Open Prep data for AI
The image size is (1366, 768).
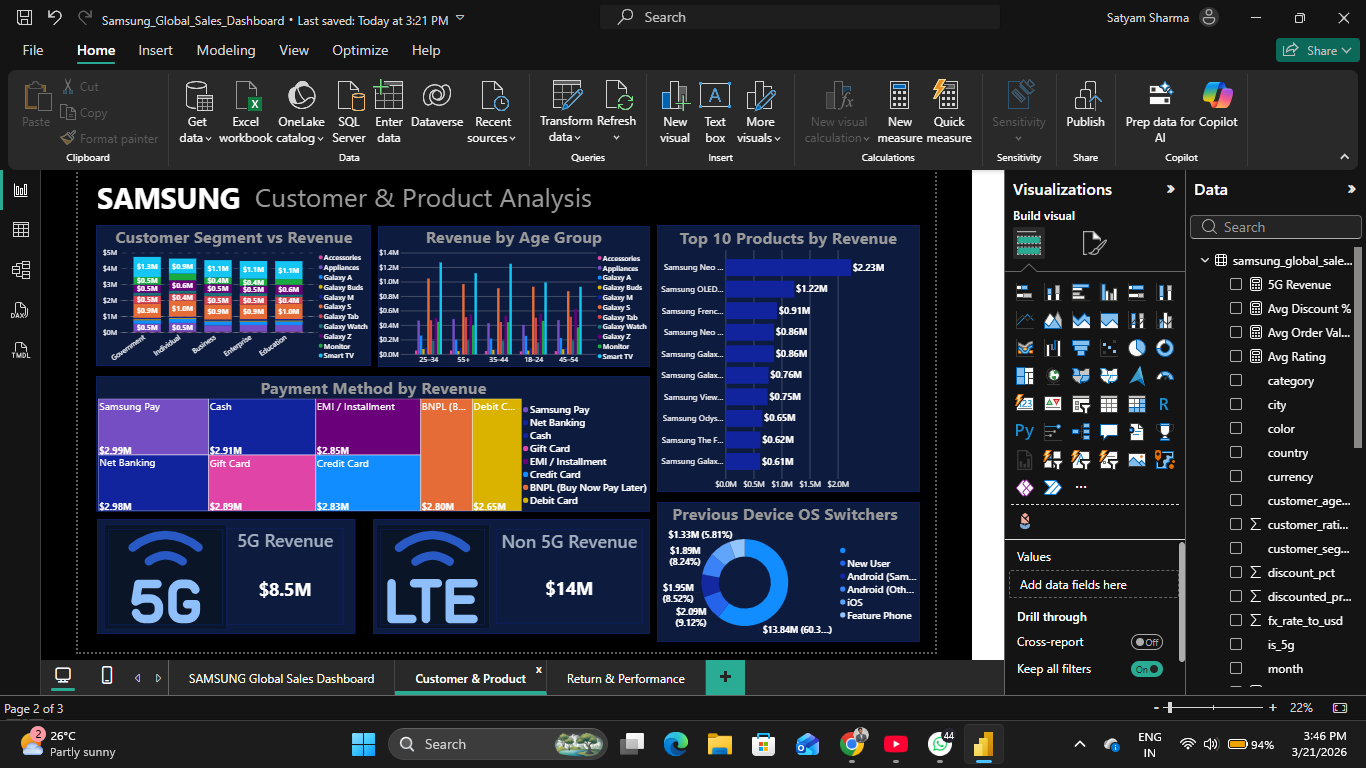[x=1160, y=112]
